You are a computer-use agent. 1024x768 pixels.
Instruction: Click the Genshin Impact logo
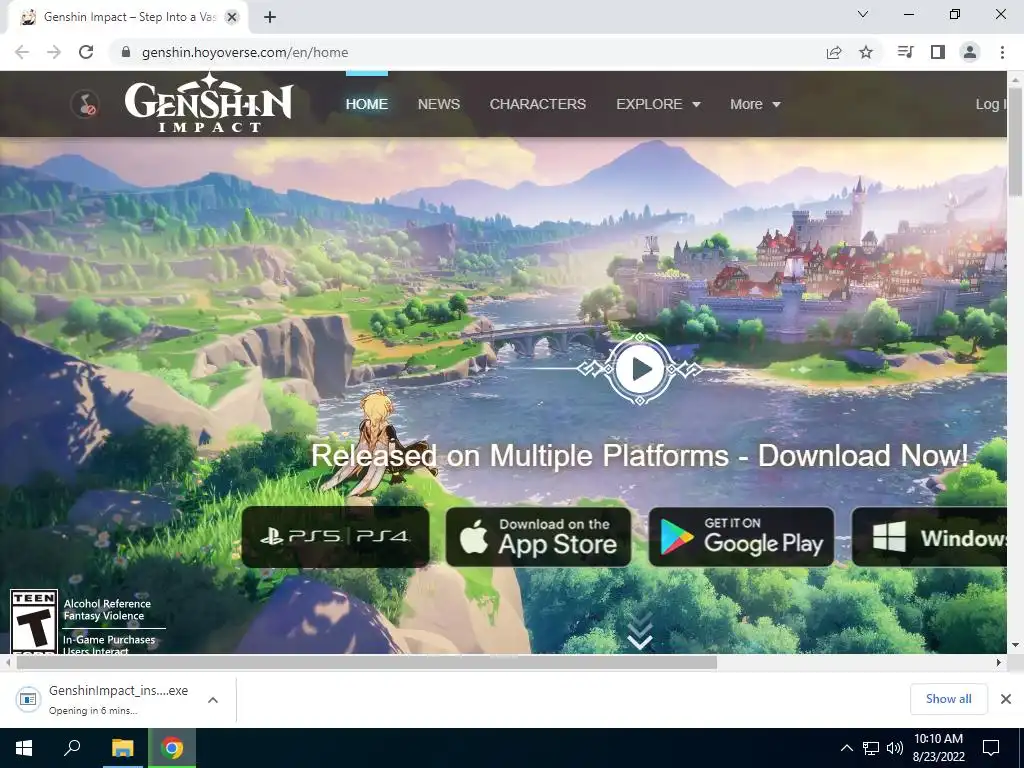tap(208, 103)
